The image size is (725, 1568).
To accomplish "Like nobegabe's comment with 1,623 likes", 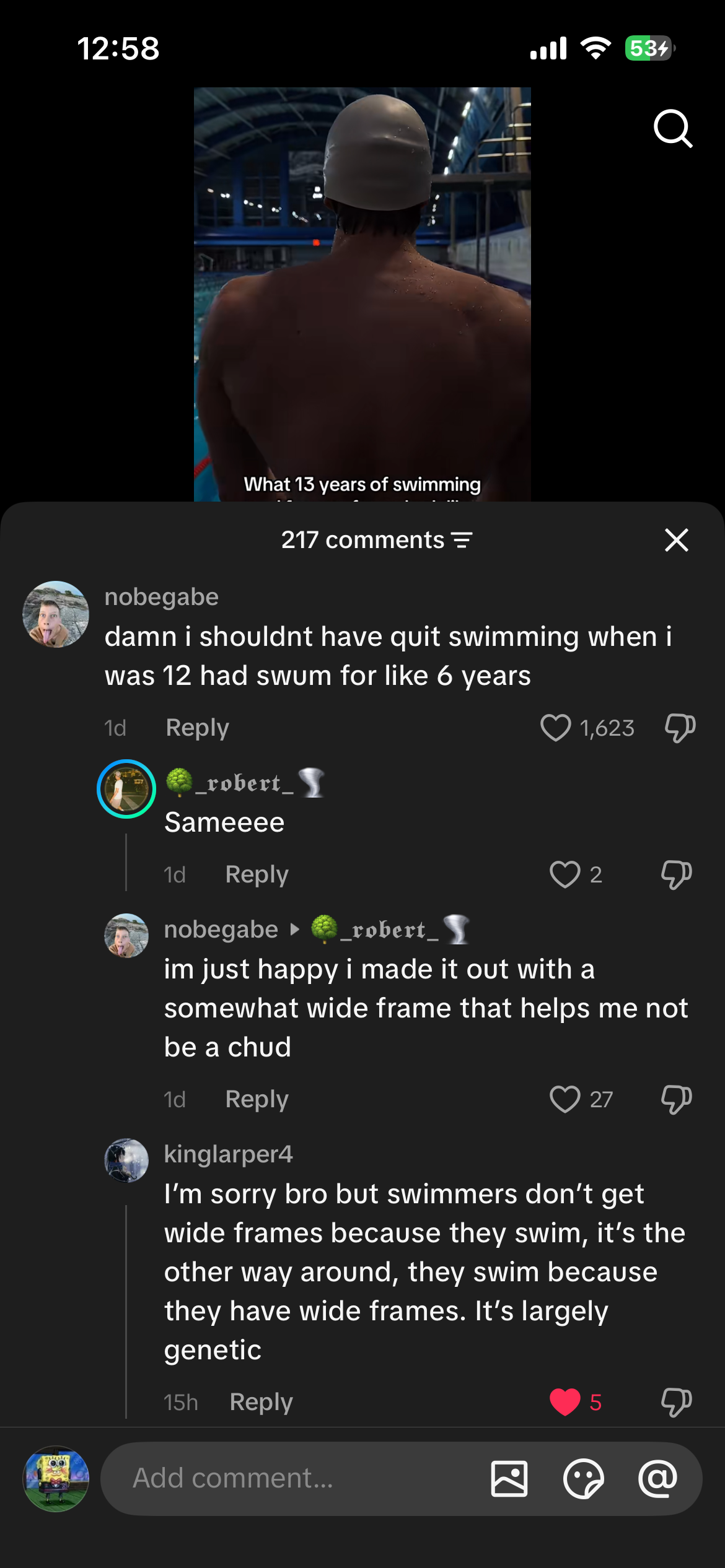I will pos(555,728).
